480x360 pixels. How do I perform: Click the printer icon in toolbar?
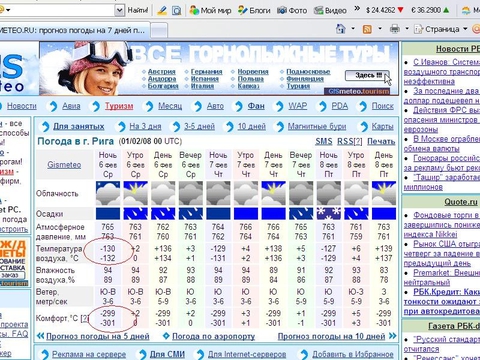pos(395,29)
